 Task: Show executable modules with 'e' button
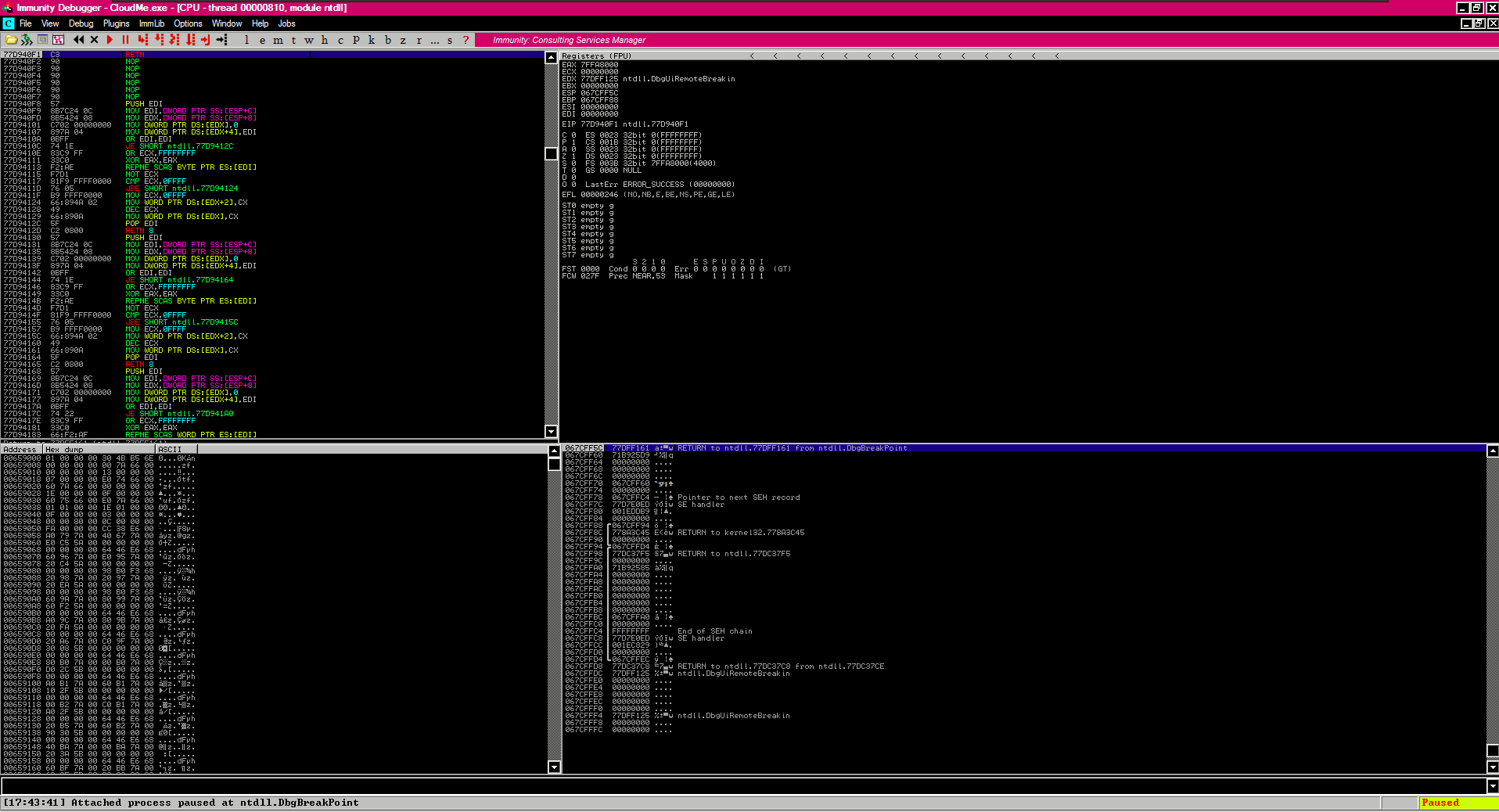pos(262,40)
